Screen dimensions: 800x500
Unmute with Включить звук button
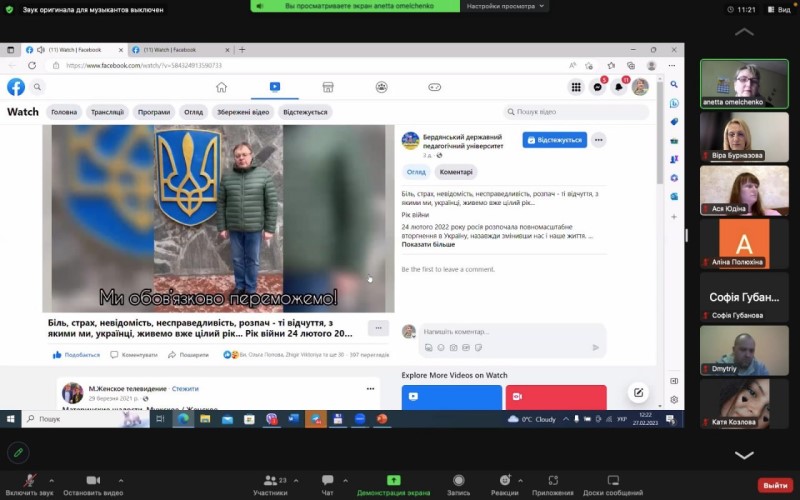point(30,485)
